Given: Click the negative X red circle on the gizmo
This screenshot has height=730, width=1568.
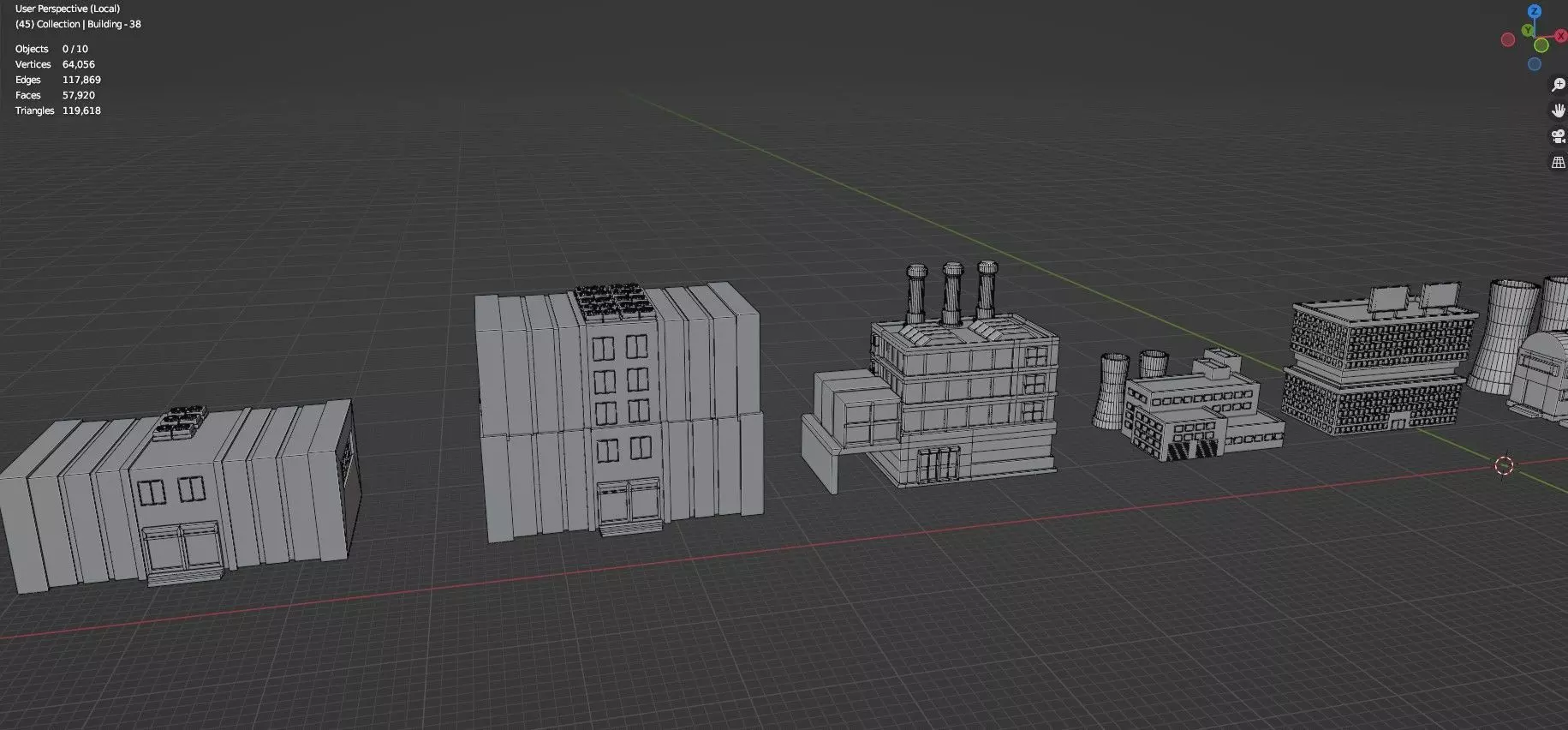Looking at the screenshot, I should point(1508,39).
